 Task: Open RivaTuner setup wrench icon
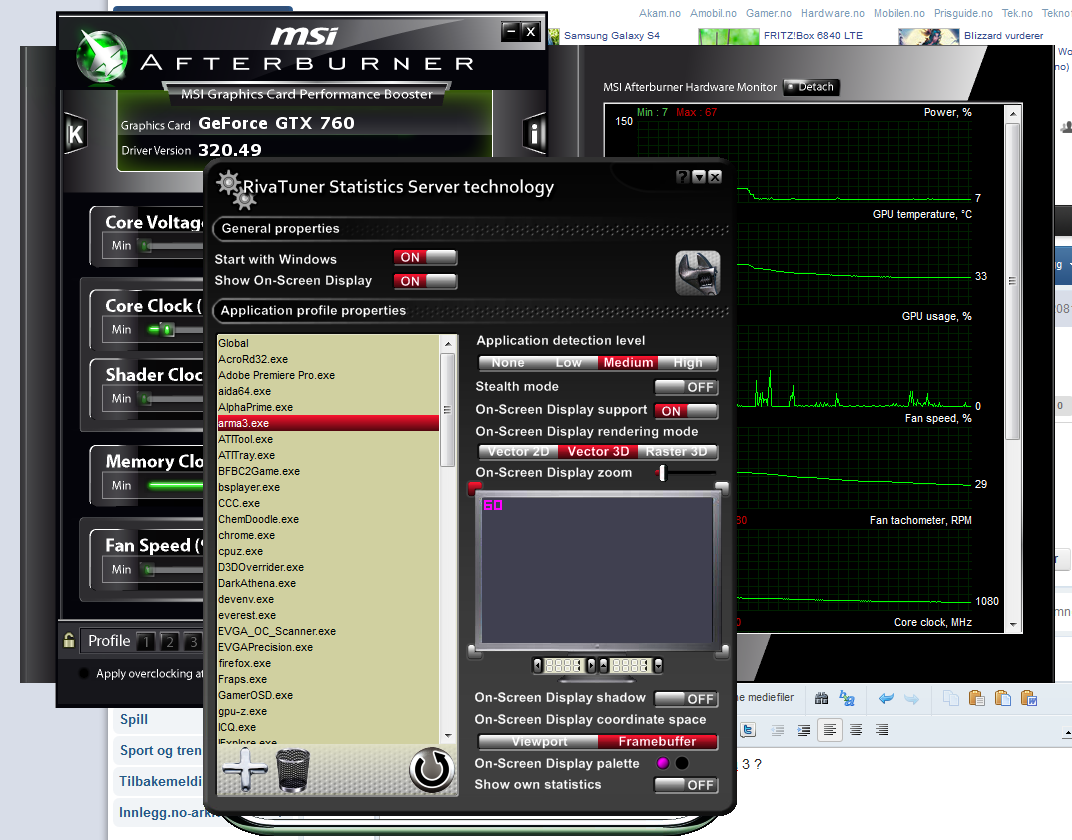point(698,273)
